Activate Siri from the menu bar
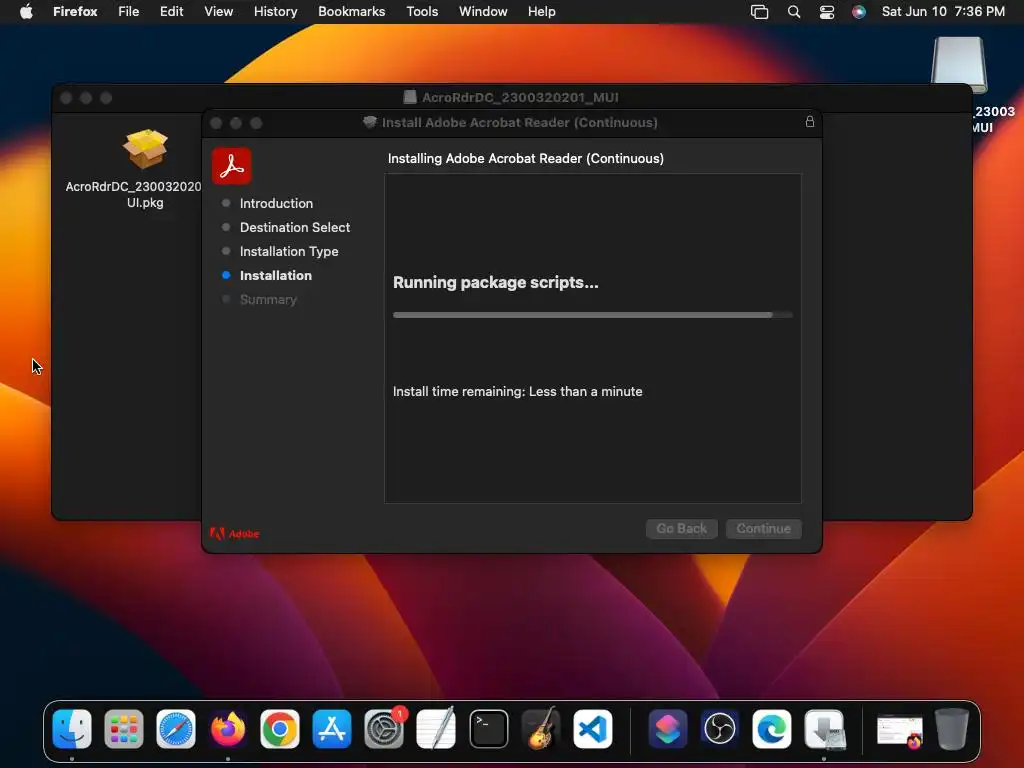The width and height of the screenshot is (1024, 768). click(859, 12)
